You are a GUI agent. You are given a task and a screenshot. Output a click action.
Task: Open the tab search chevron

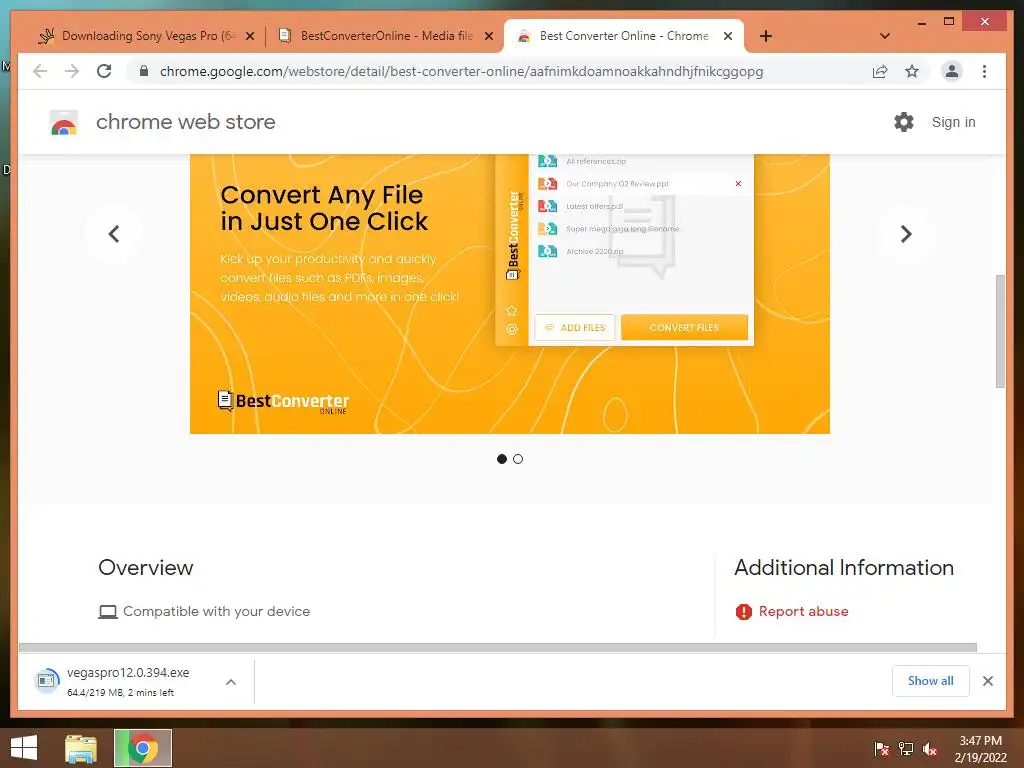coord(885,36)
